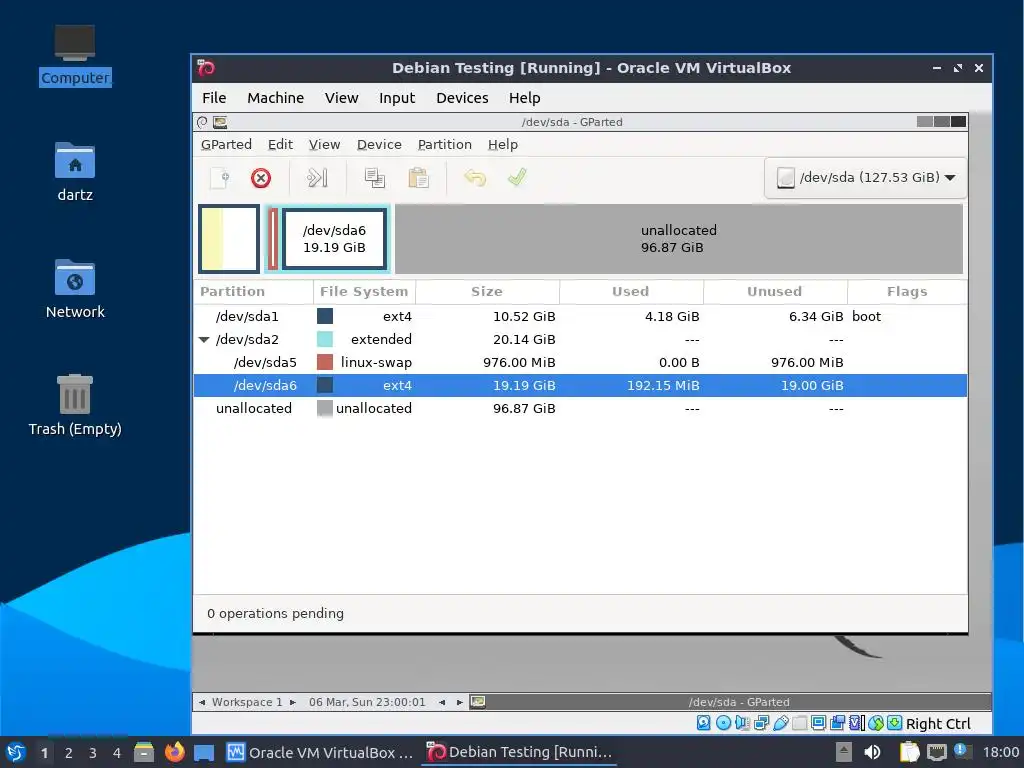Open the host application launcher bird icon
Screen dimensions: 1024x768
(x=16, y=752)
